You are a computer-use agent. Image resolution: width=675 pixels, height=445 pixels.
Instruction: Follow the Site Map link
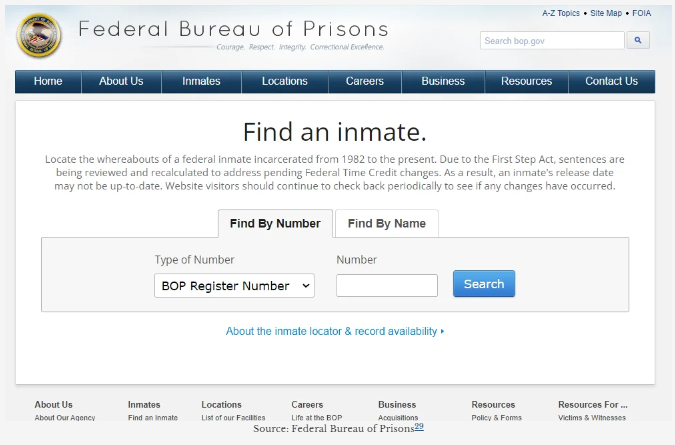(x=606, y=14)
